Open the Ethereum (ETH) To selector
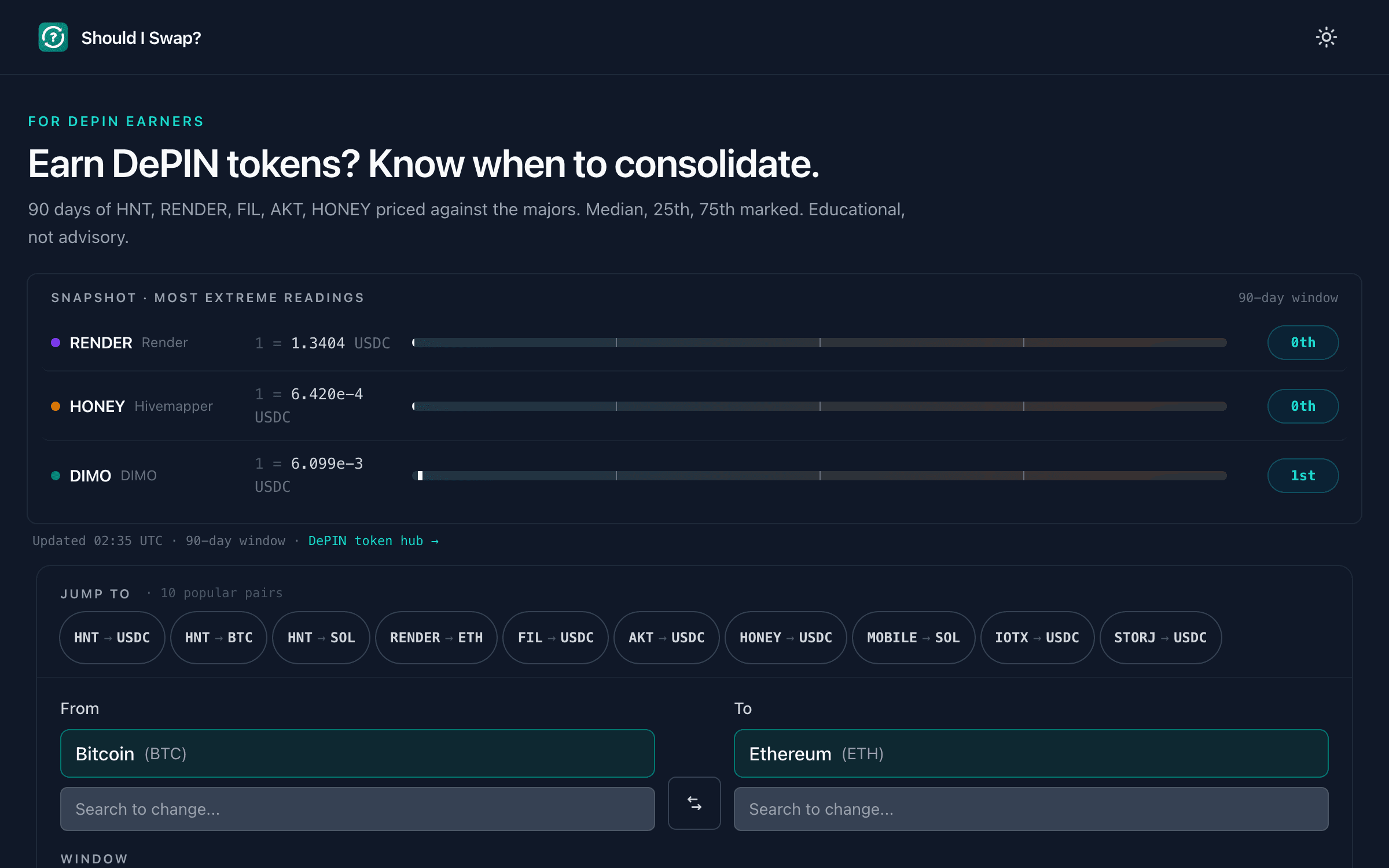The height and width of the screenshot is (868, 1389). pyautogui.click(x=1031, y=753)
